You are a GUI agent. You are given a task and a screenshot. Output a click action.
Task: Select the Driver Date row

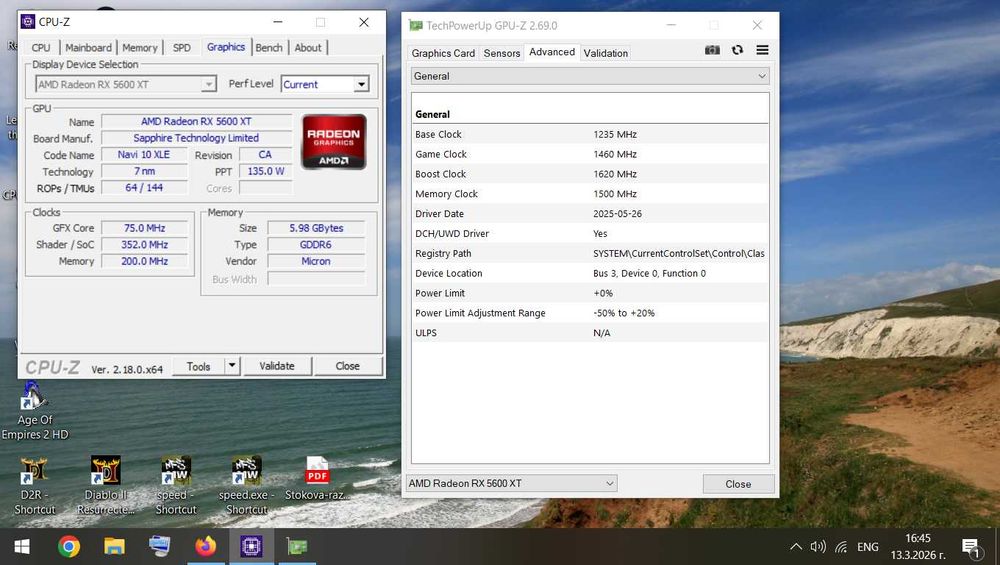click(590, 214)
